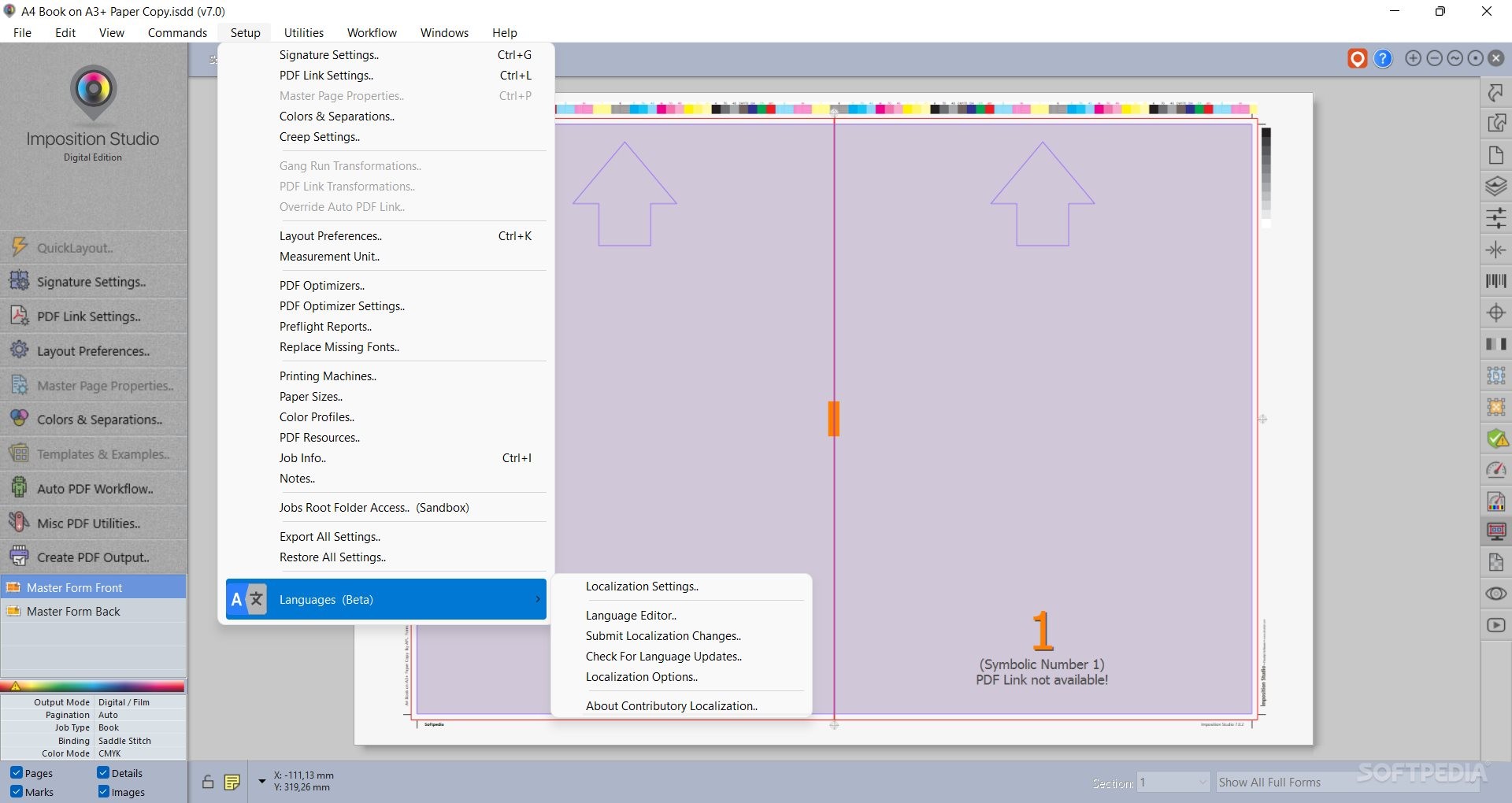Click the rainbow color spectrum bar

pos(94,686)
